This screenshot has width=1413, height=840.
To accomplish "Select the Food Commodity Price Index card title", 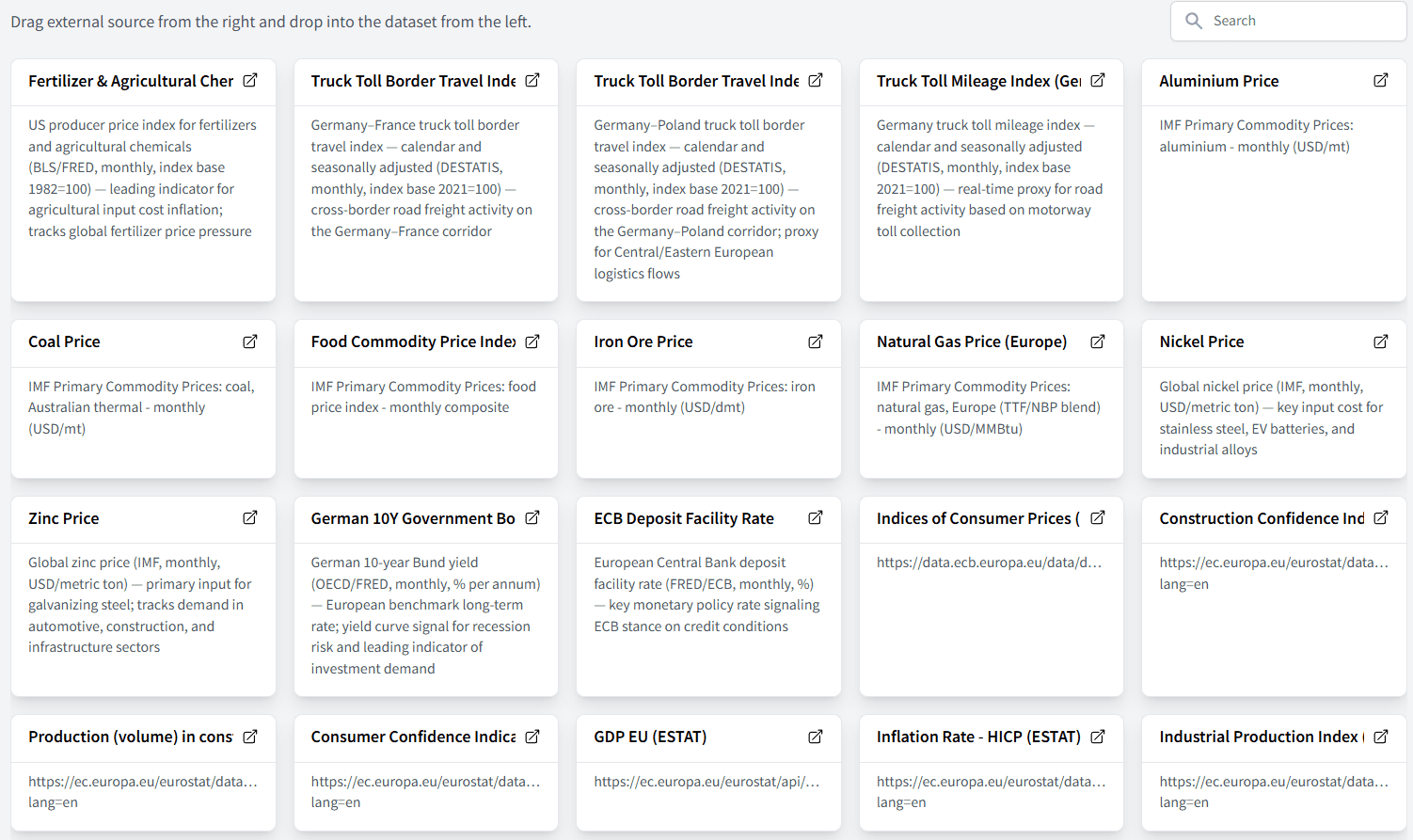I will 413,341.
